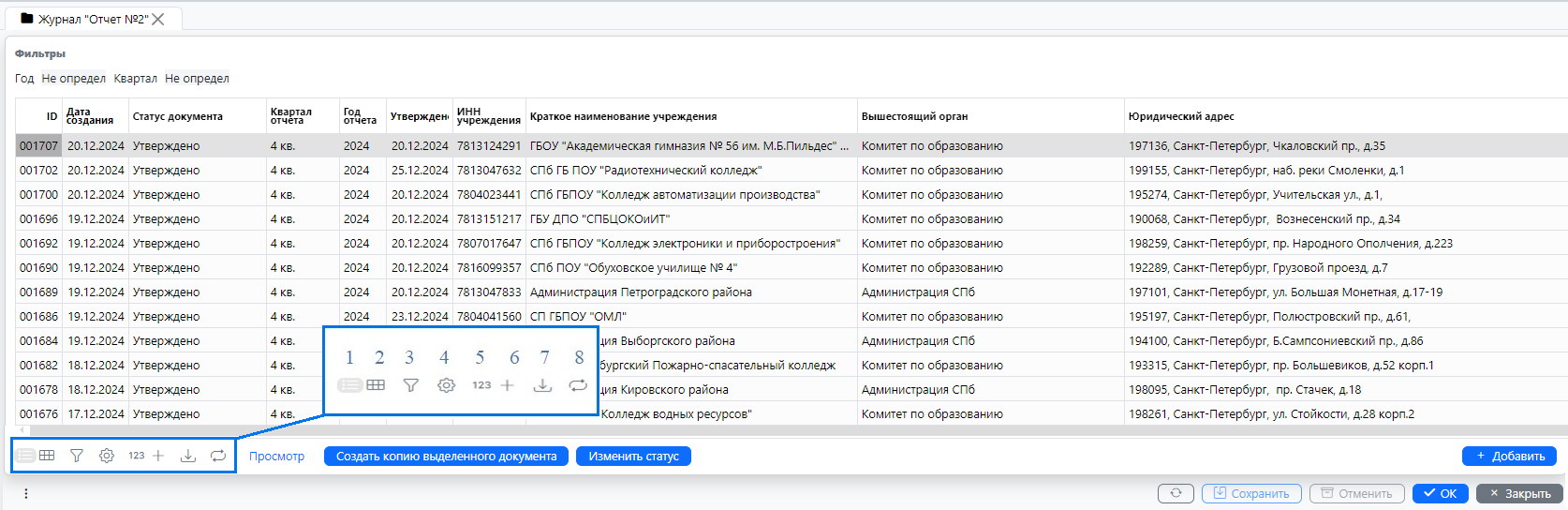Screen dimensions: 1568x510
Task: Switch to table grid view icon
Action: (x=47, y=456)
